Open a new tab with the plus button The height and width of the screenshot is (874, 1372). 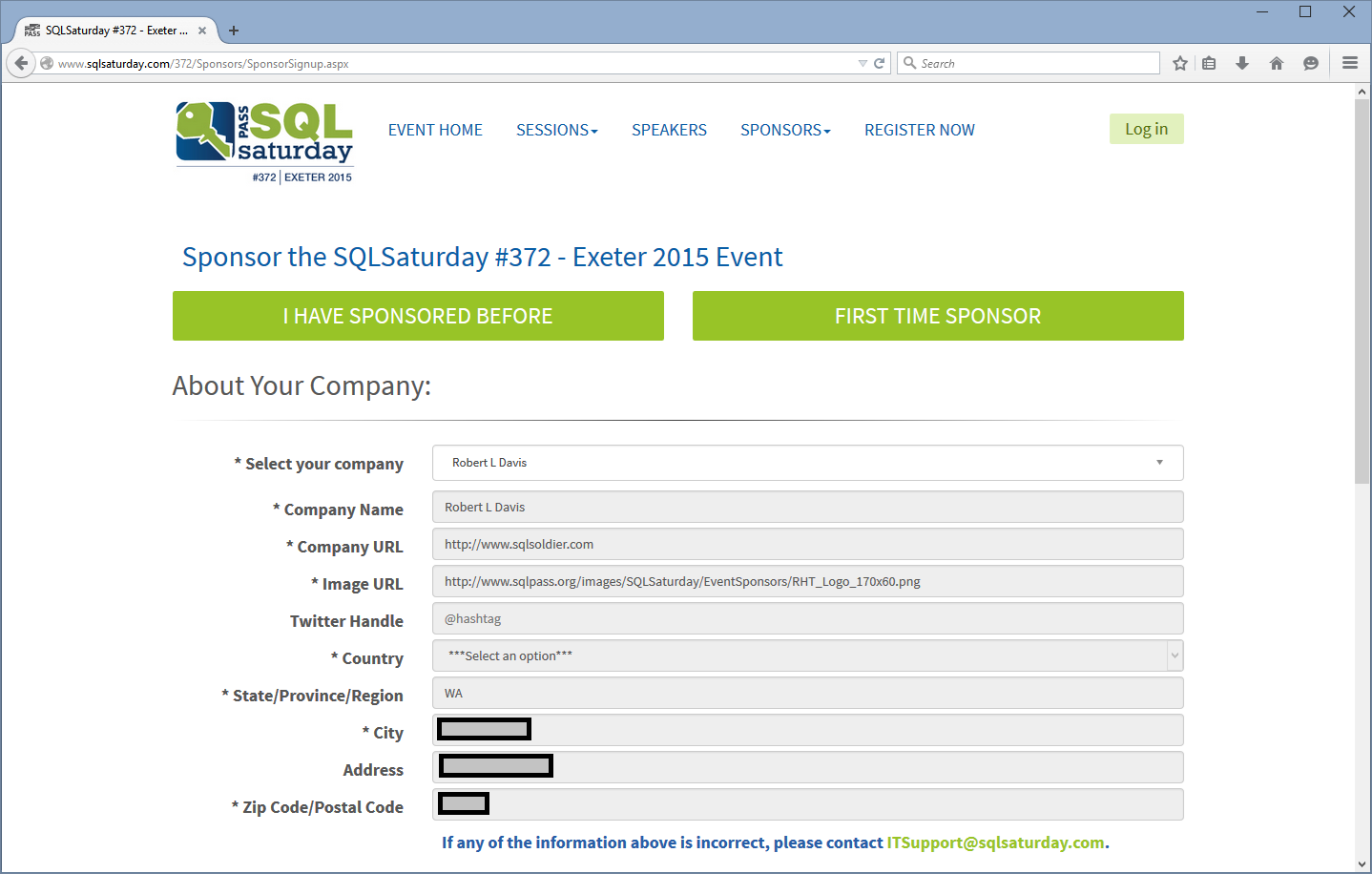234,31
